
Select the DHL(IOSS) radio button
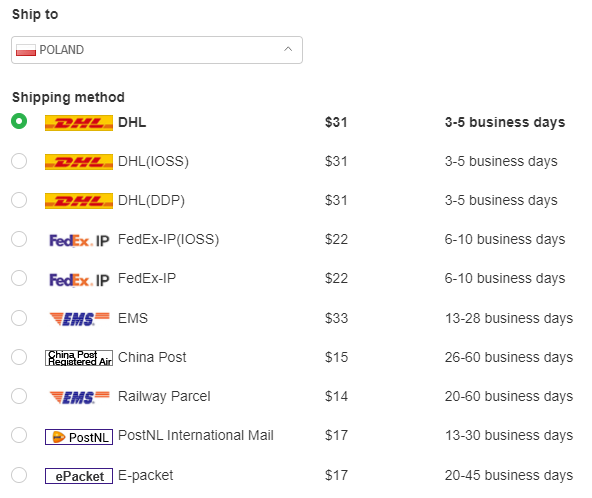click(19, 161)
